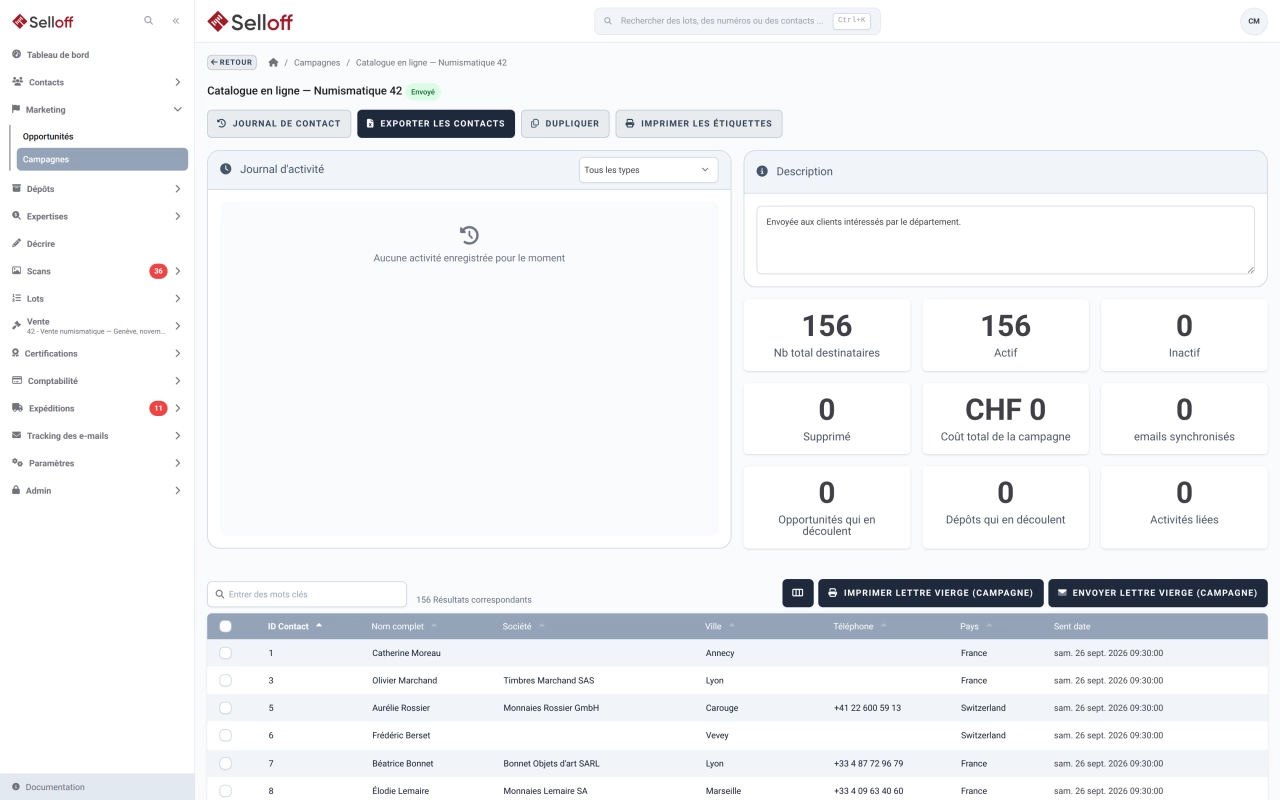Toggle the select-all checkbox in table header

pos(225,627)
